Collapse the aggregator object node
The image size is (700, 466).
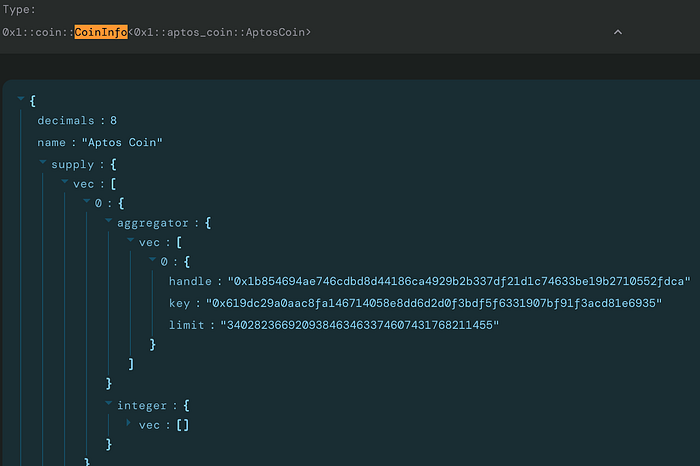(x=108, y=221)
